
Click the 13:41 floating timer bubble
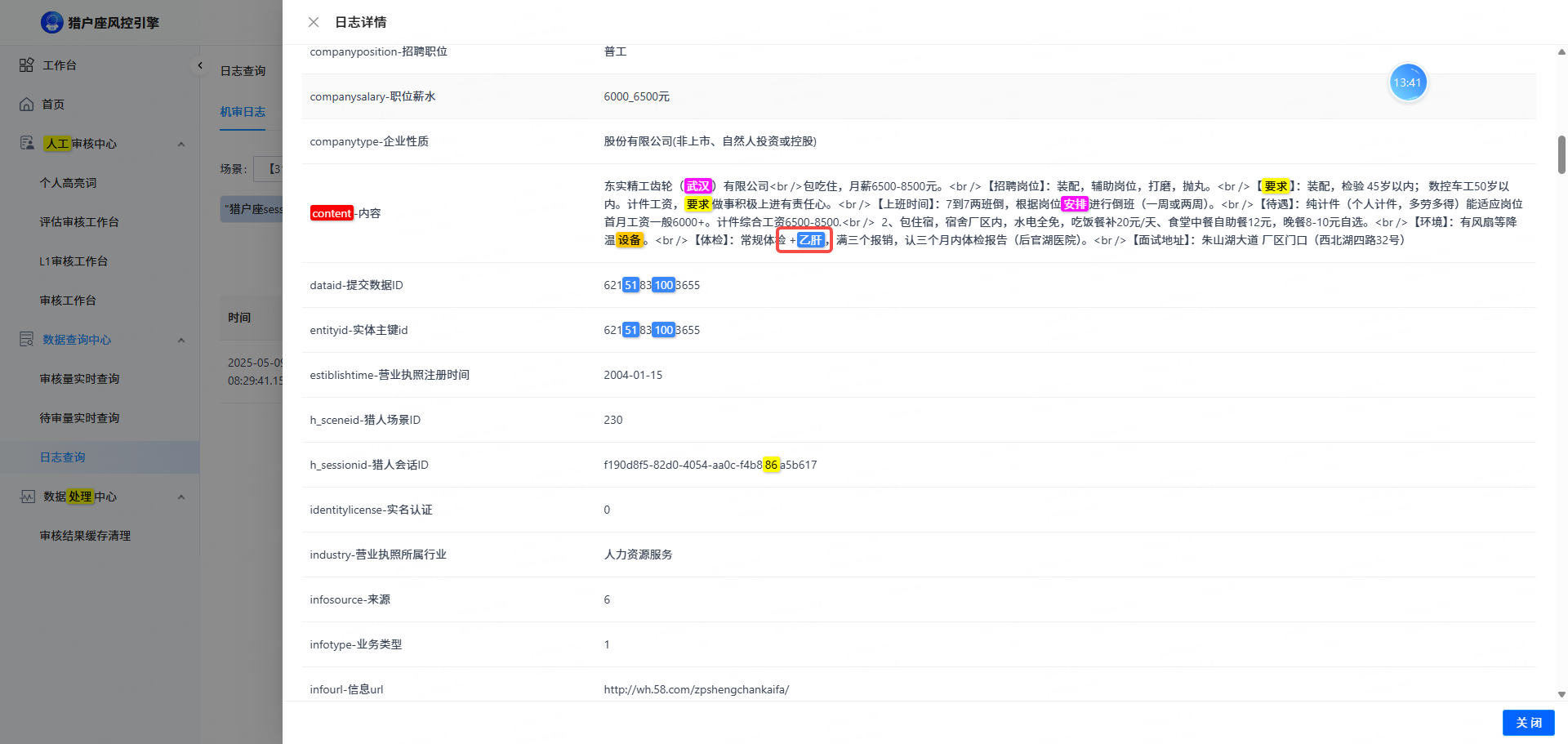tap(1408, 82)
